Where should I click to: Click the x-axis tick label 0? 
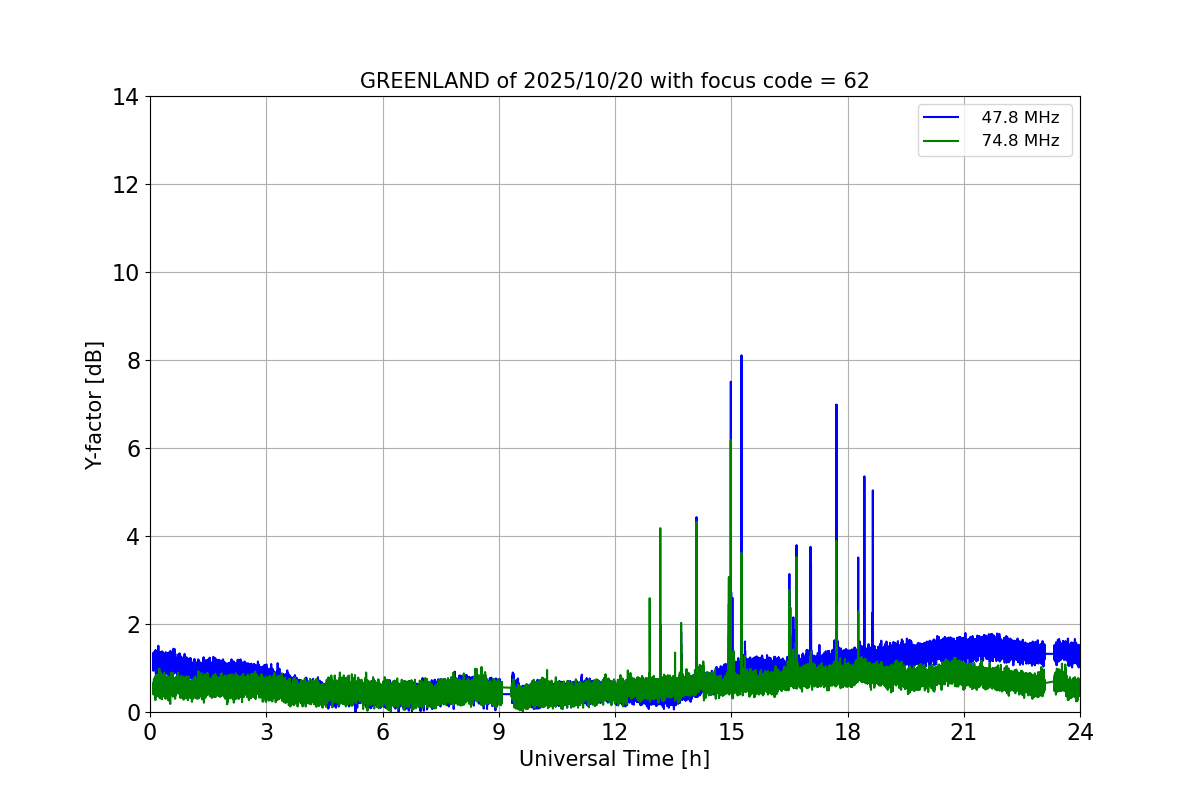(150, 732)
